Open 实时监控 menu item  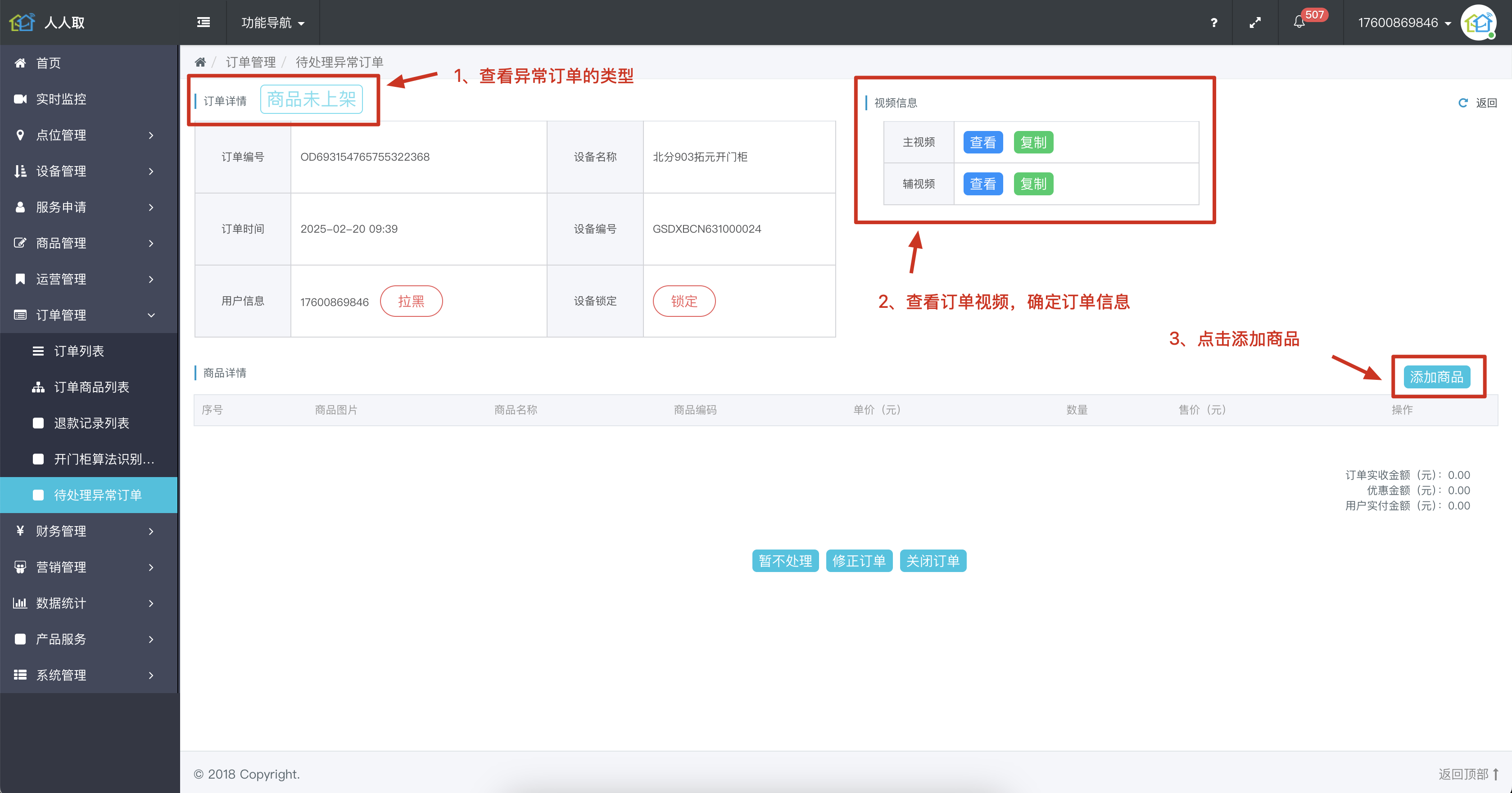click(89, 99)
